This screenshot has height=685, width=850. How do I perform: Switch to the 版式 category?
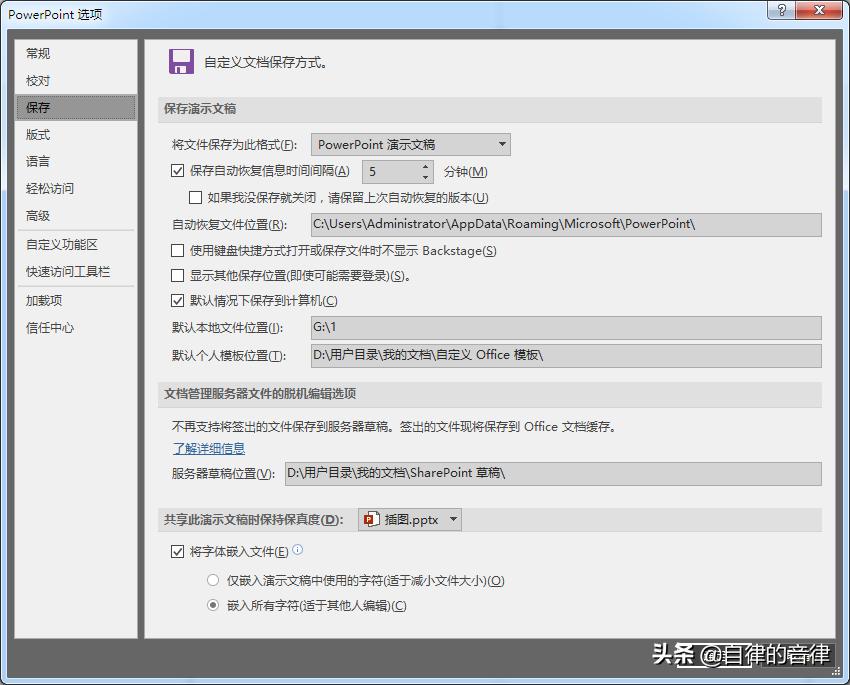click(x=75, y=134)
